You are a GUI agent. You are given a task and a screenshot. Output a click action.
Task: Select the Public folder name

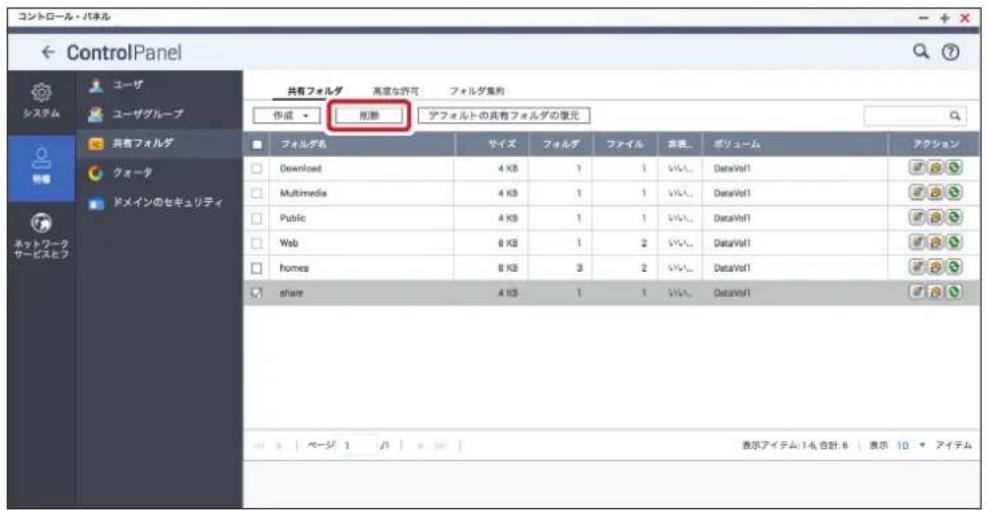pos(293,218)
